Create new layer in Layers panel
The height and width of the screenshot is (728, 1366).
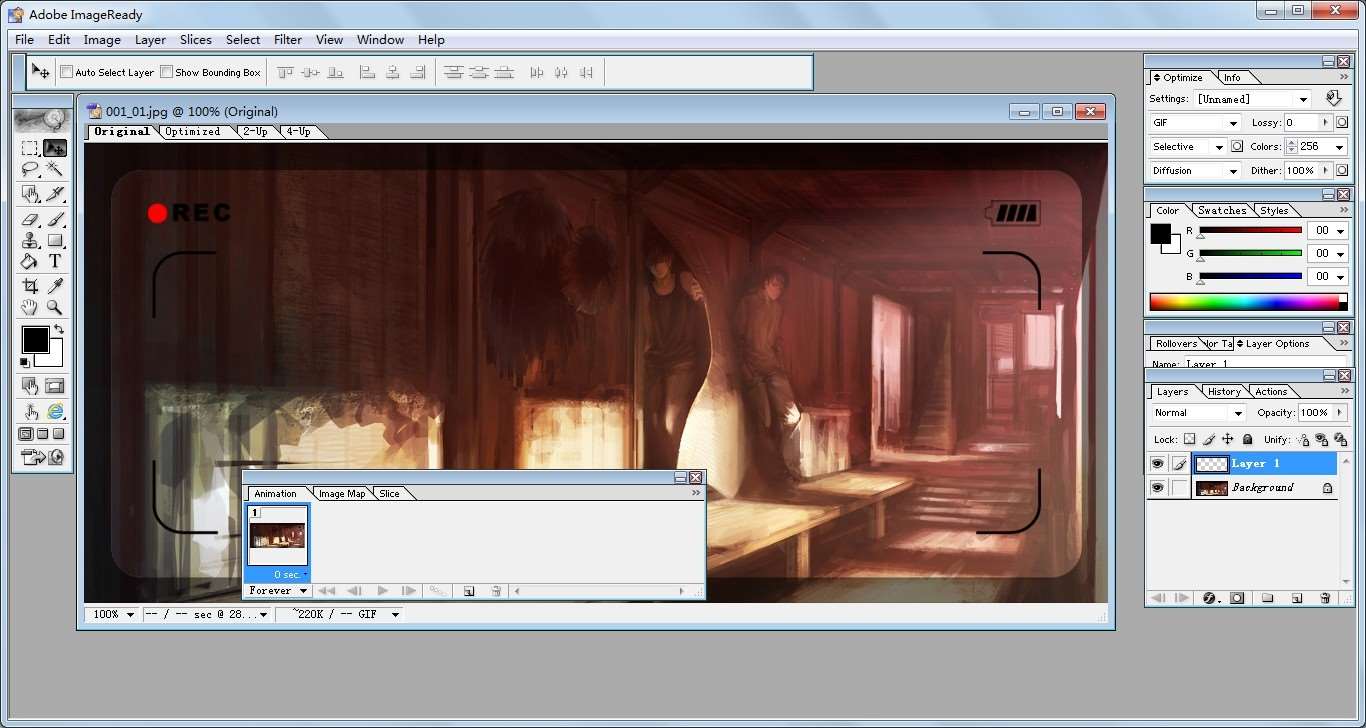coord(1297,598)
